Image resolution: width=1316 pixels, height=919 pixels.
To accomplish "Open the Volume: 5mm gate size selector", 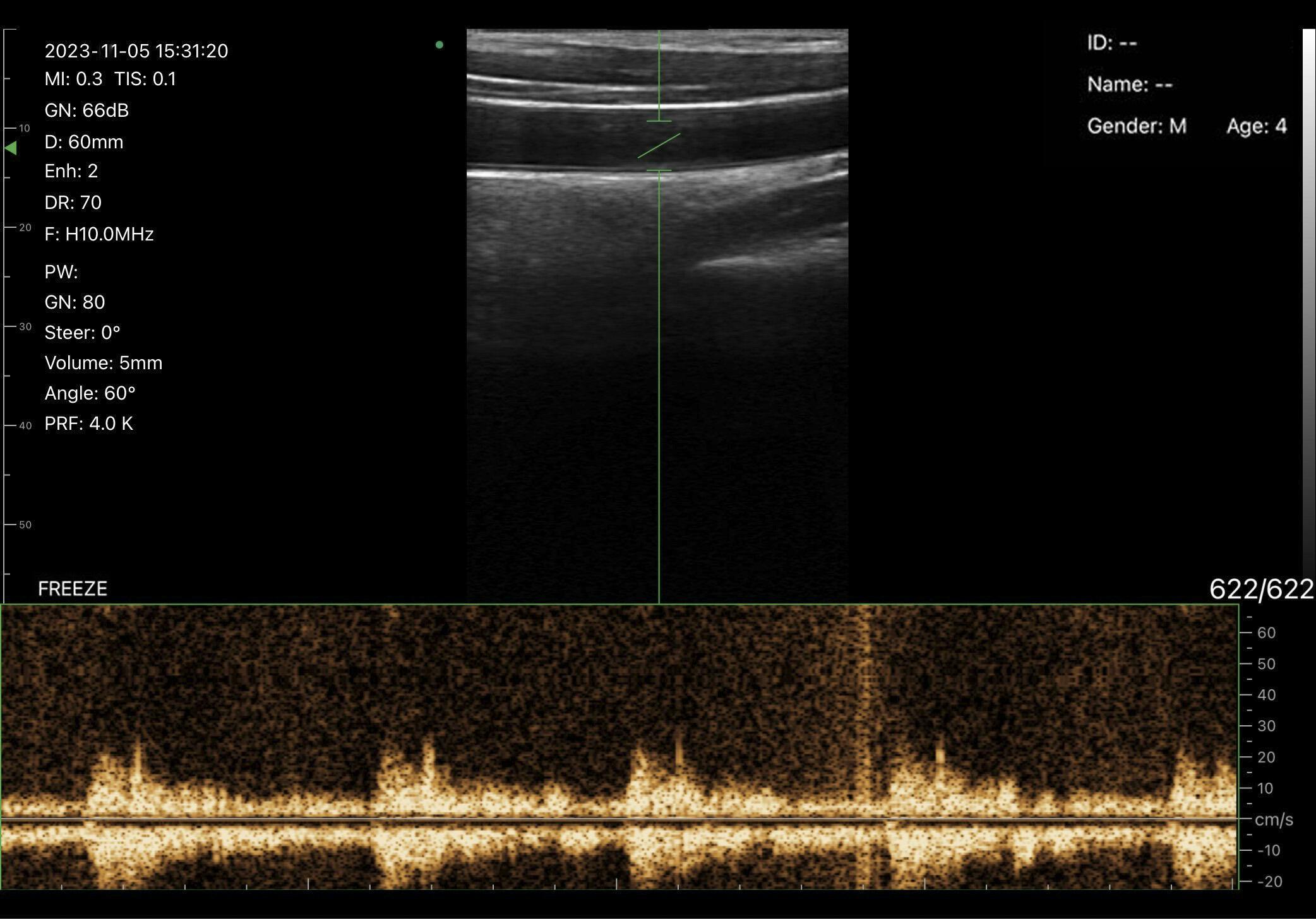I will click(x=103, y=362).
